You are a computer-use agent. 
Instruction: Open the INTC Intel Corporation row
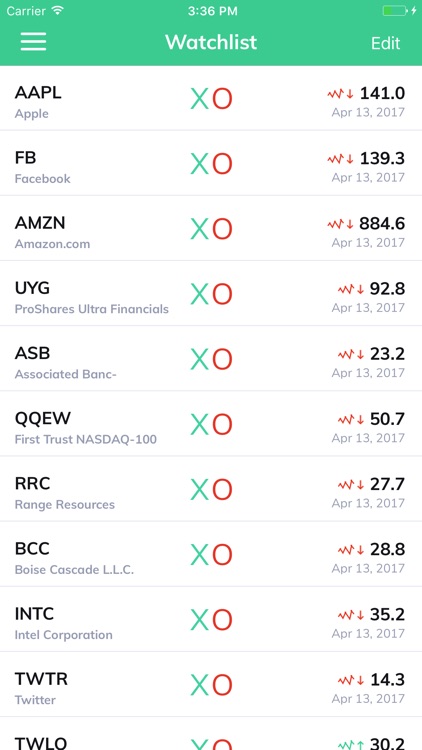211,619
